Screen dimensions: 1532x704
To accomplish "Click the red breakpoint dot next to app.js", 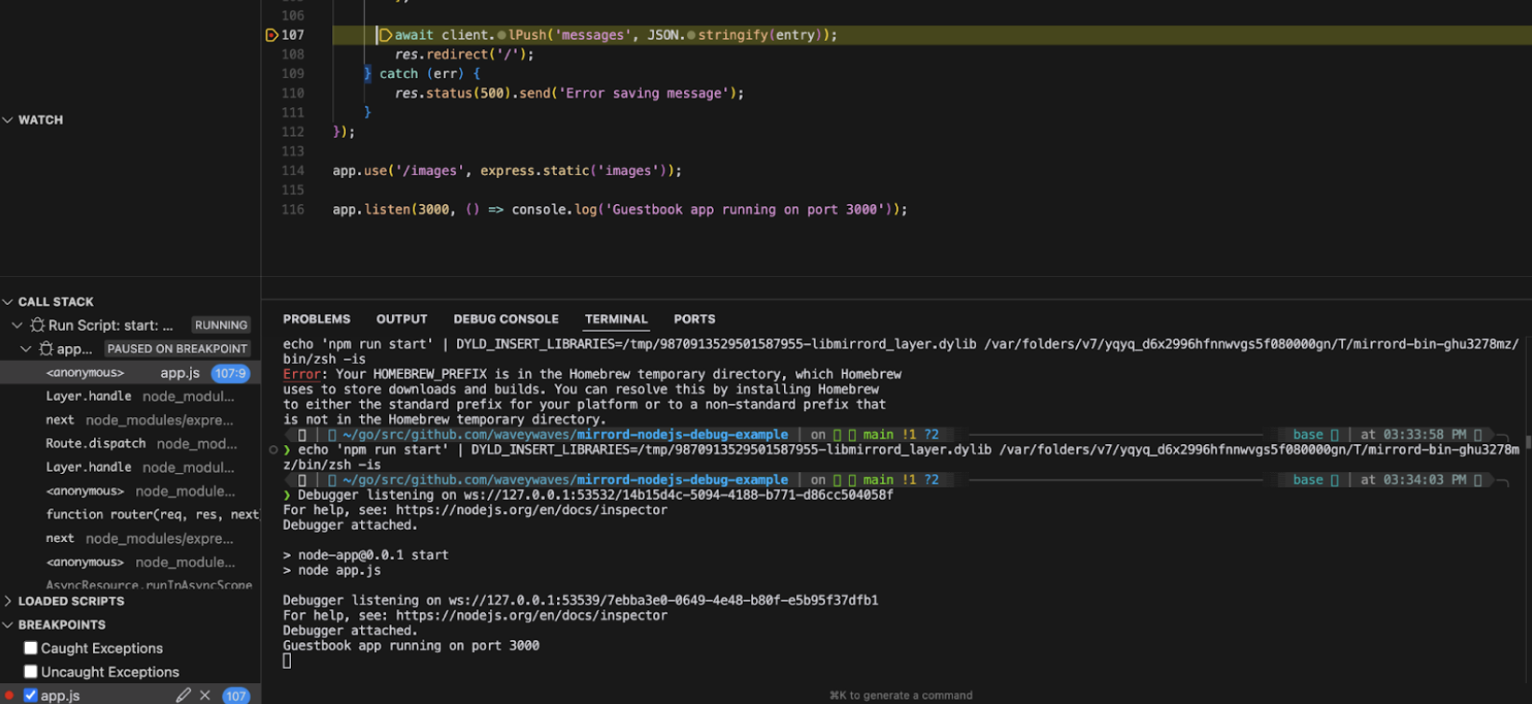I will pyautogui.click(x=9, y=695).
